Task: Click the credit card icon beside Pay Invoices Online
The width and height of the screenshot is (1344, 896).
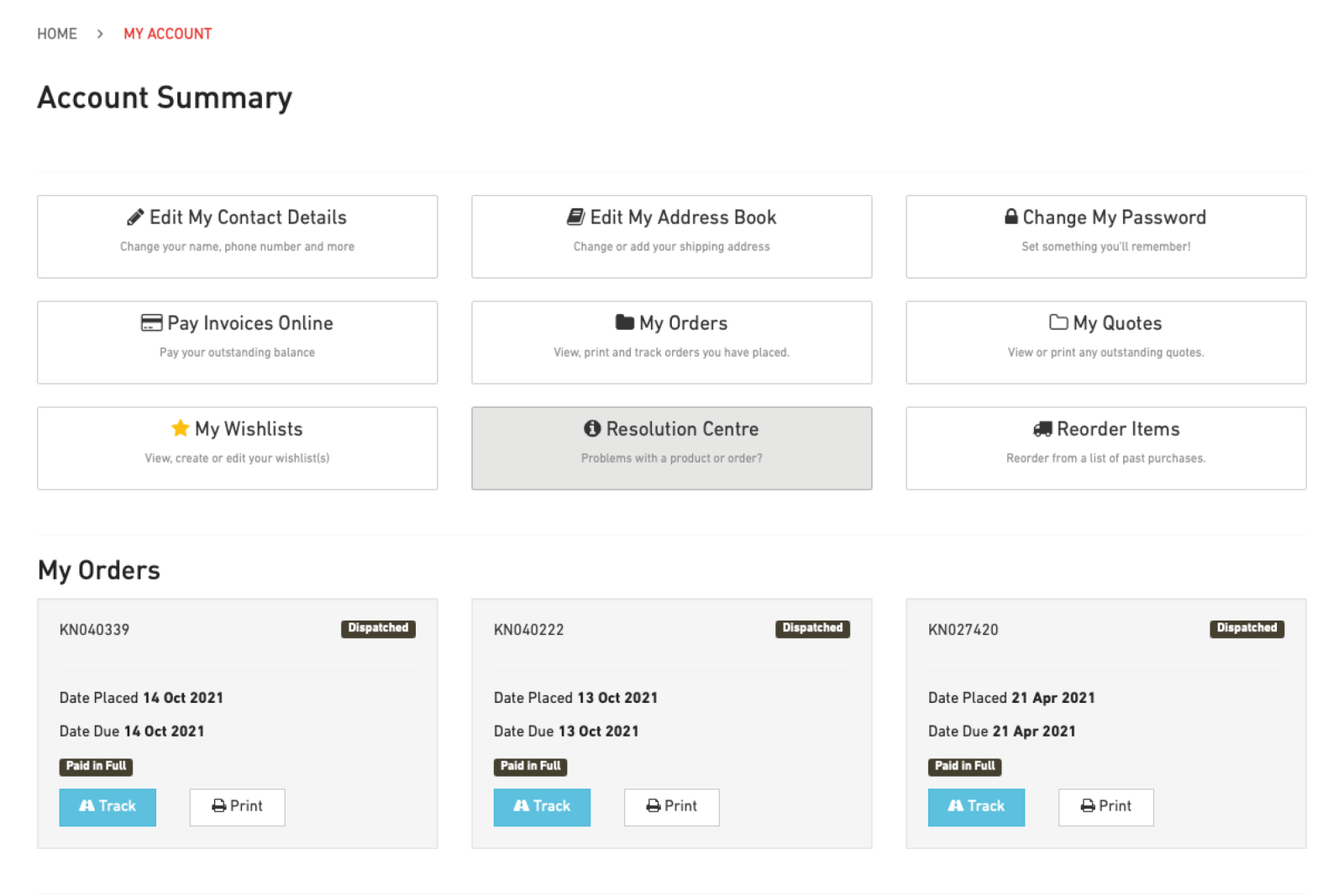Action: click(152, 323)
